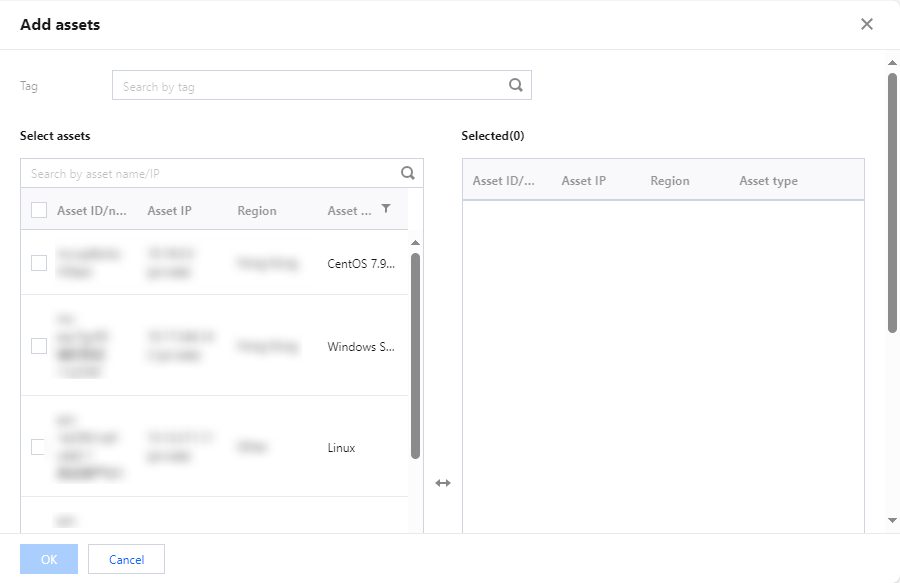Click the asset name search magnifier icon
900x583 pixels.
(x=408, y=172)
